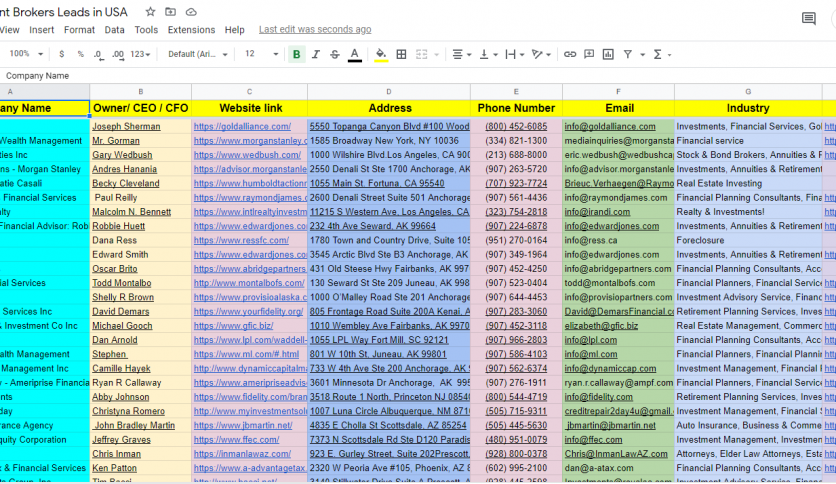Open the Extensions menu
The width and height of the screenshot is (836, 484).
tap(191, 30)
